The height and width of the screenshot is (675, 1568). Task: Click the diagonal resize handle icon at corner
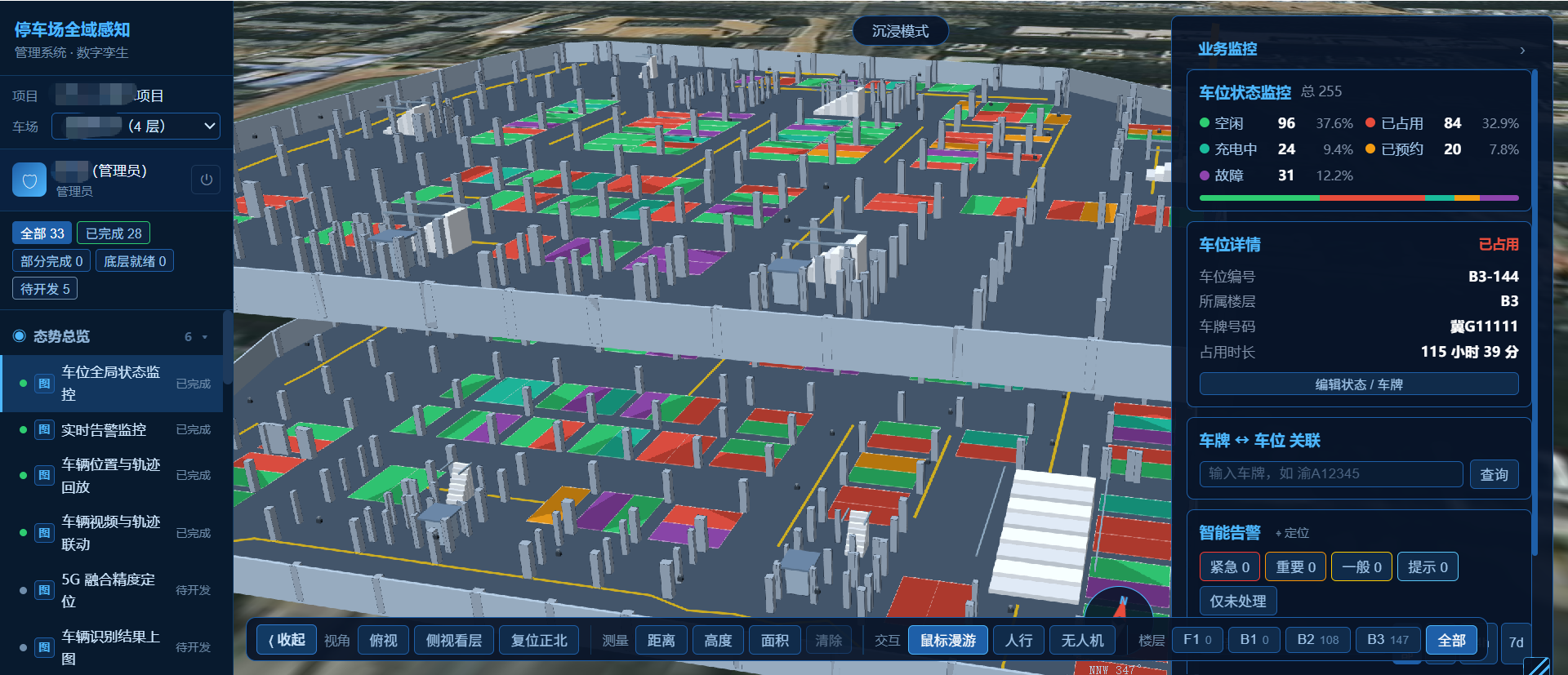tap(1539, 666)
